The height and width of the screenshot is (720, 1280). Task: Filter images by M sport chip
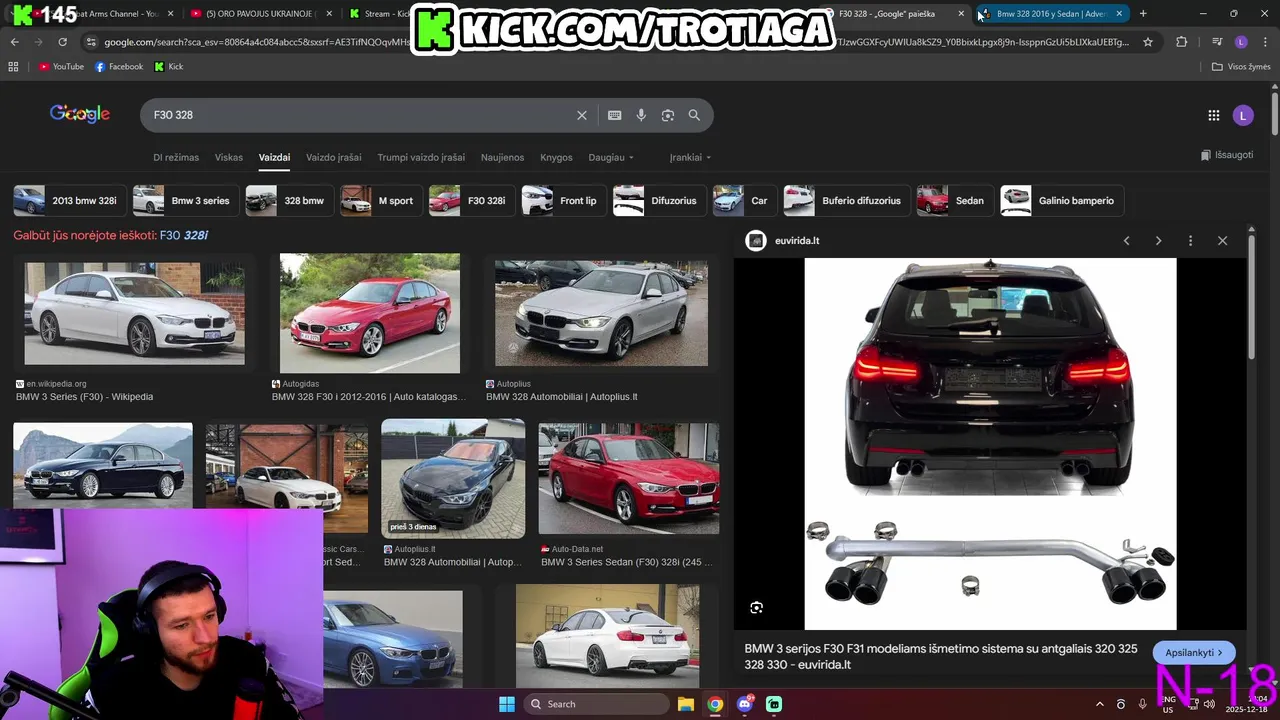pos(380,201)
